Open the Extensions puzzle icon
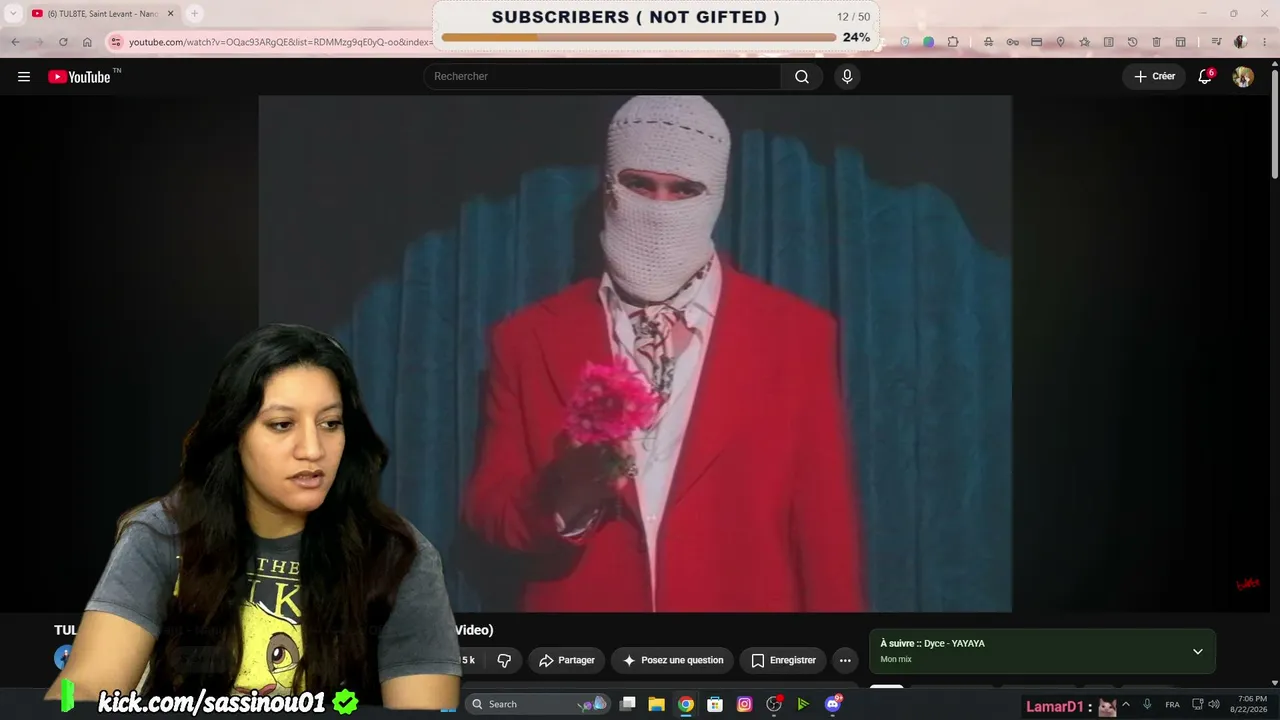The width and height of the screenshot is (1280, 720). coord(953,42)
